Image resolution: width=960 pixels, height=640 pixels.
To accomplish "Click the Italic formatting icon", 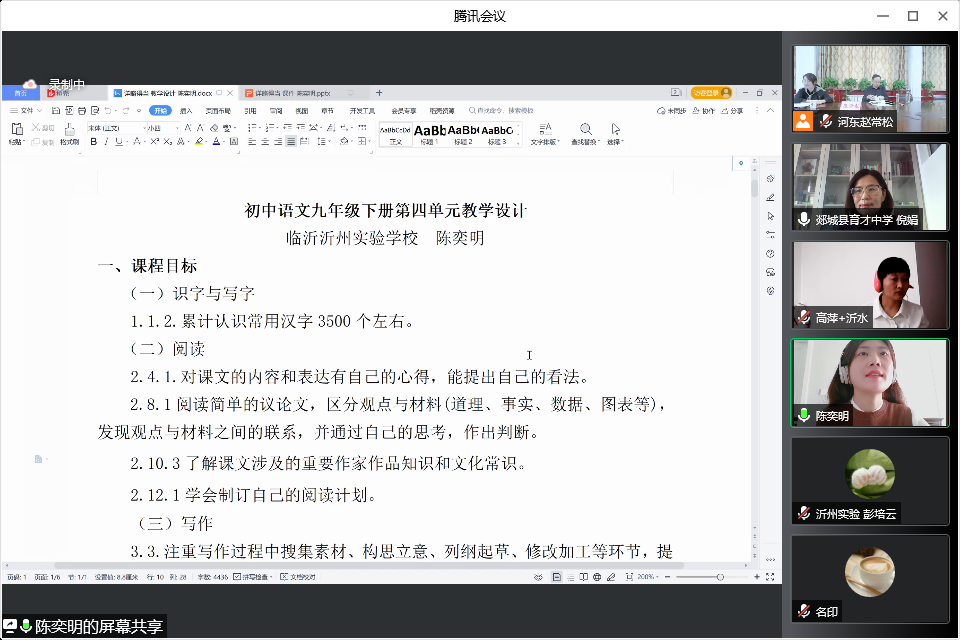I will [106, 142].
